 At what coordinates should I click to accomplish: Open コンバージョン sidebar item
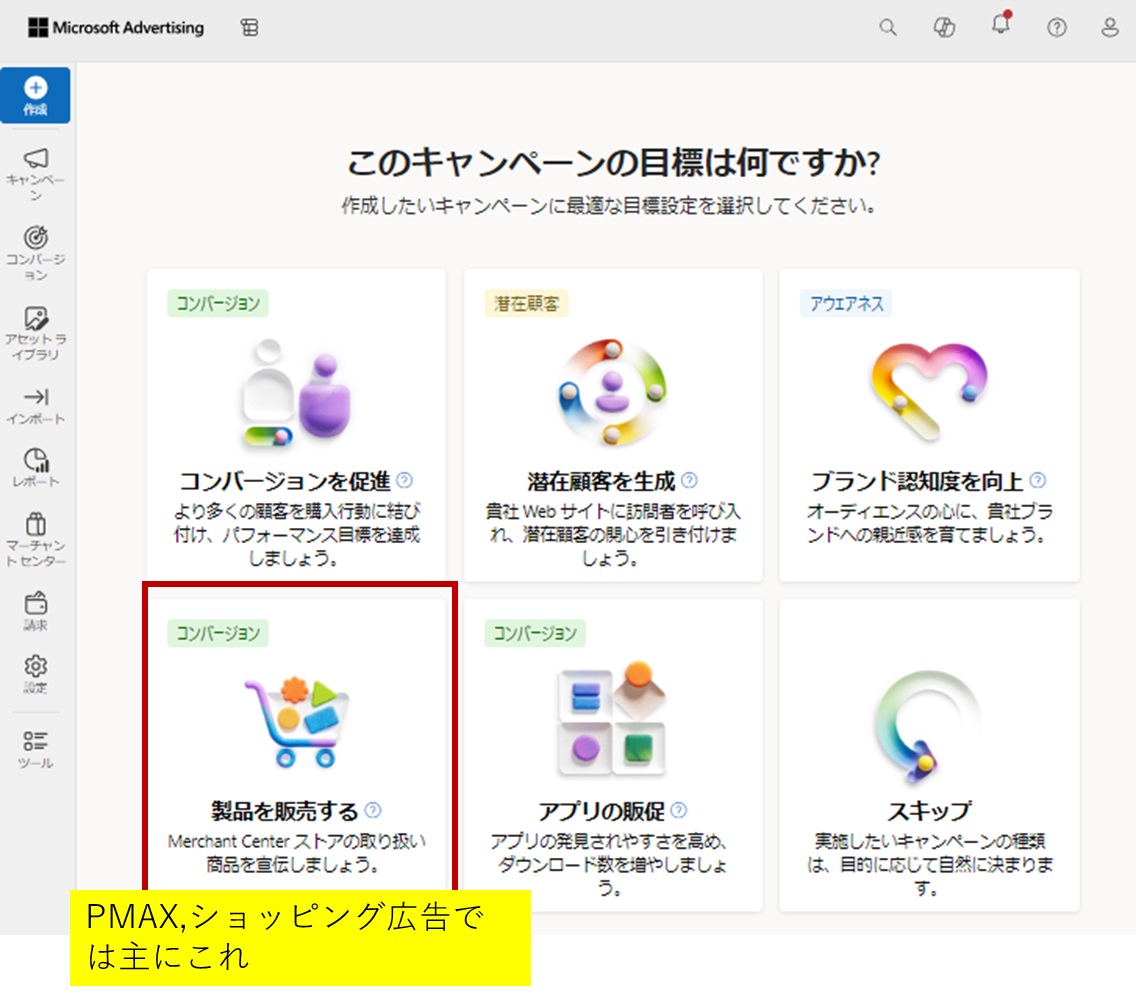pyautogui.click(x=36, y=252)
